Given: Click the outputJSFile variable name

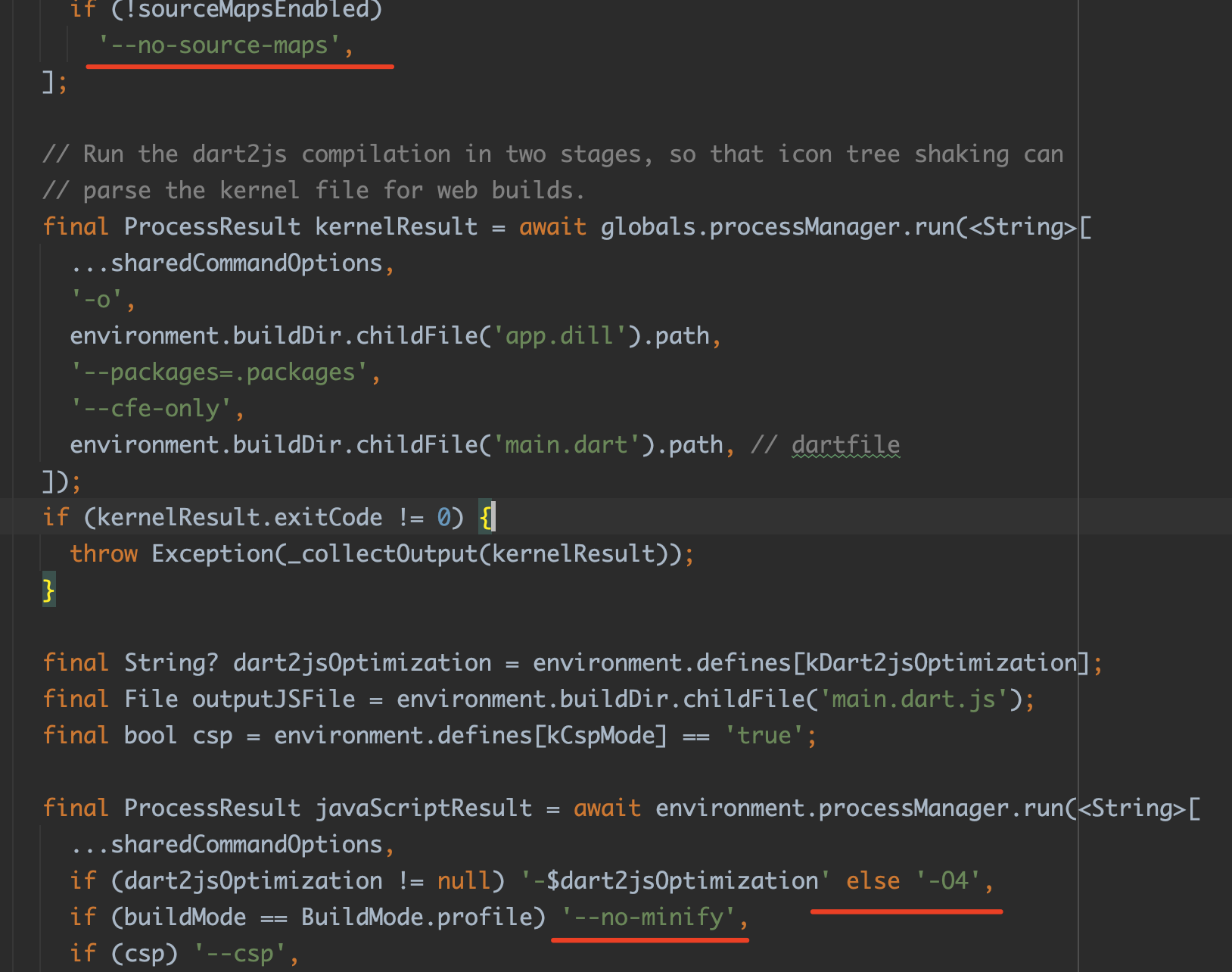Looking at the screenshot, I should [x=273, y=699].
